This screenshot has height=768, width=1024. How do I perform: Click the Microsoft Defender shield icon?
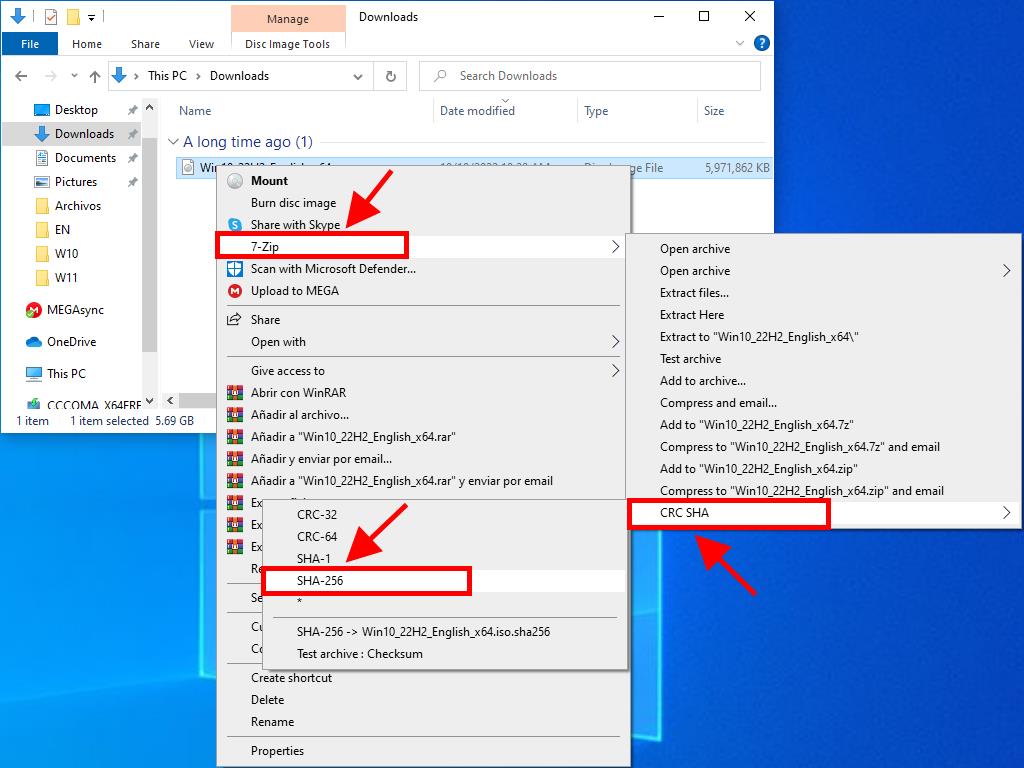[235, 269]
